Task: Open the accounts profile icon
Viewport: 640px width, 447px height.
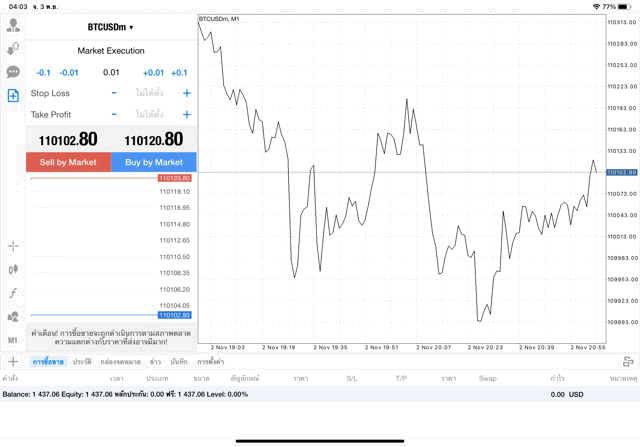Action: pyautogui.click(x=13, y=25)
